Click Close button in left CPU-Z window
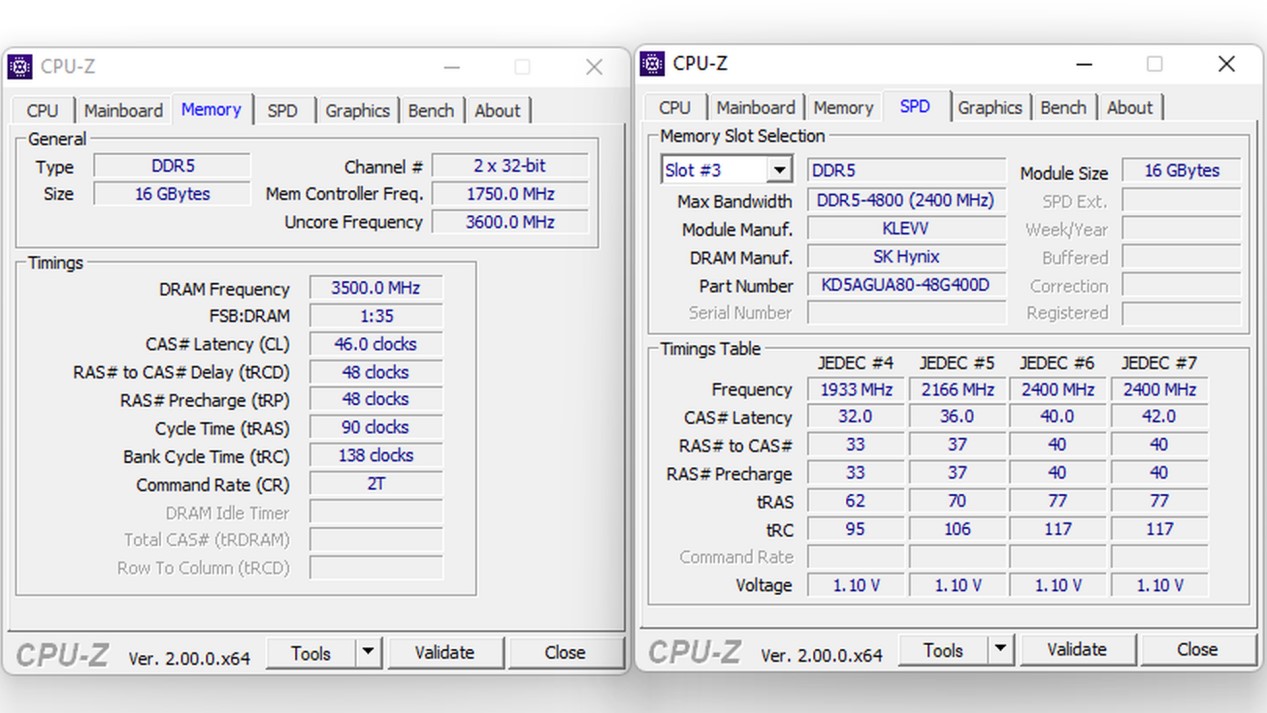 566,652
